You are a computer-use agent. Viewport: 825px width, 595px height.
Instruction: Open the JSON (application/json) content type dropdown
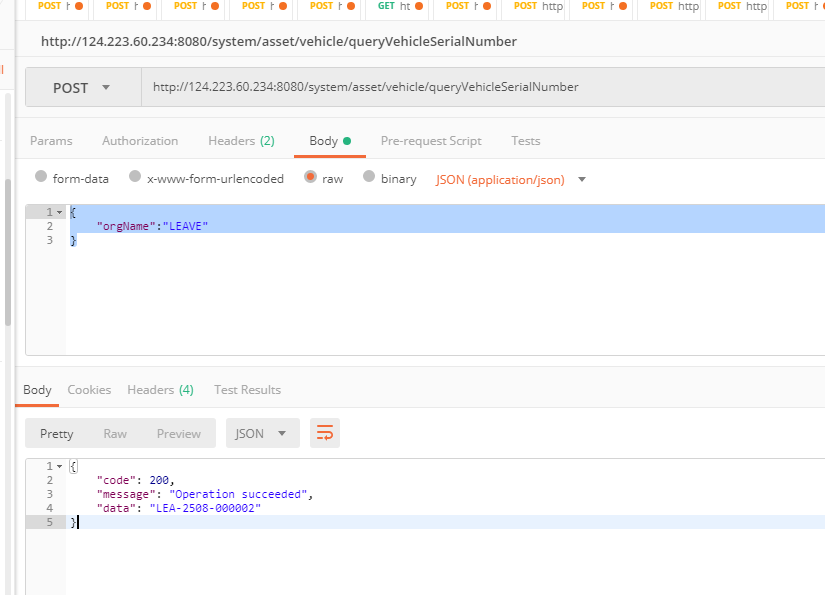click(x=511, y=180)
